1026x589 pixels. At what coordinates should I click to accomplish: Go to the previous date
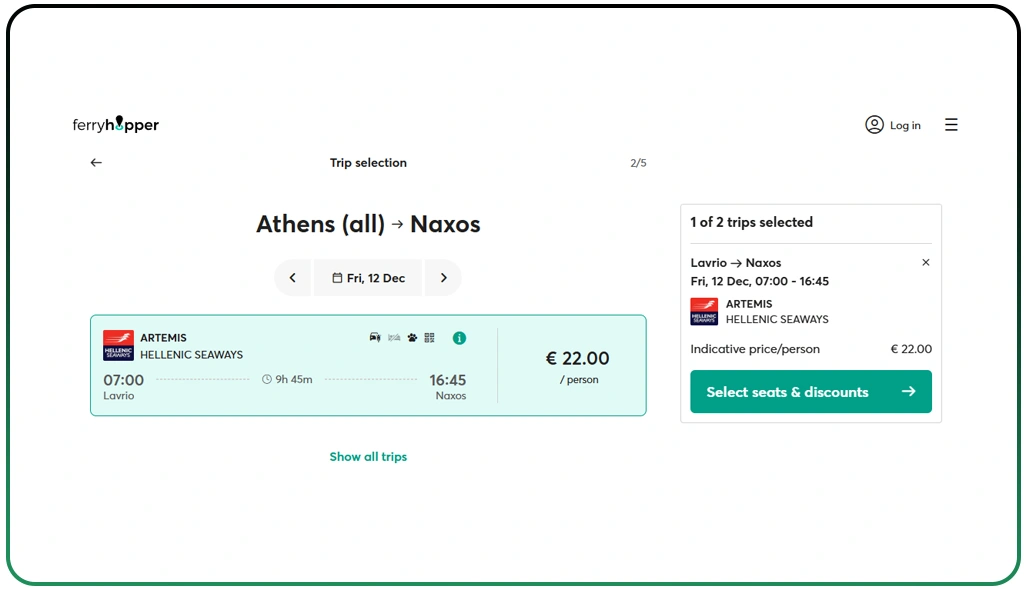pos(292,278)
